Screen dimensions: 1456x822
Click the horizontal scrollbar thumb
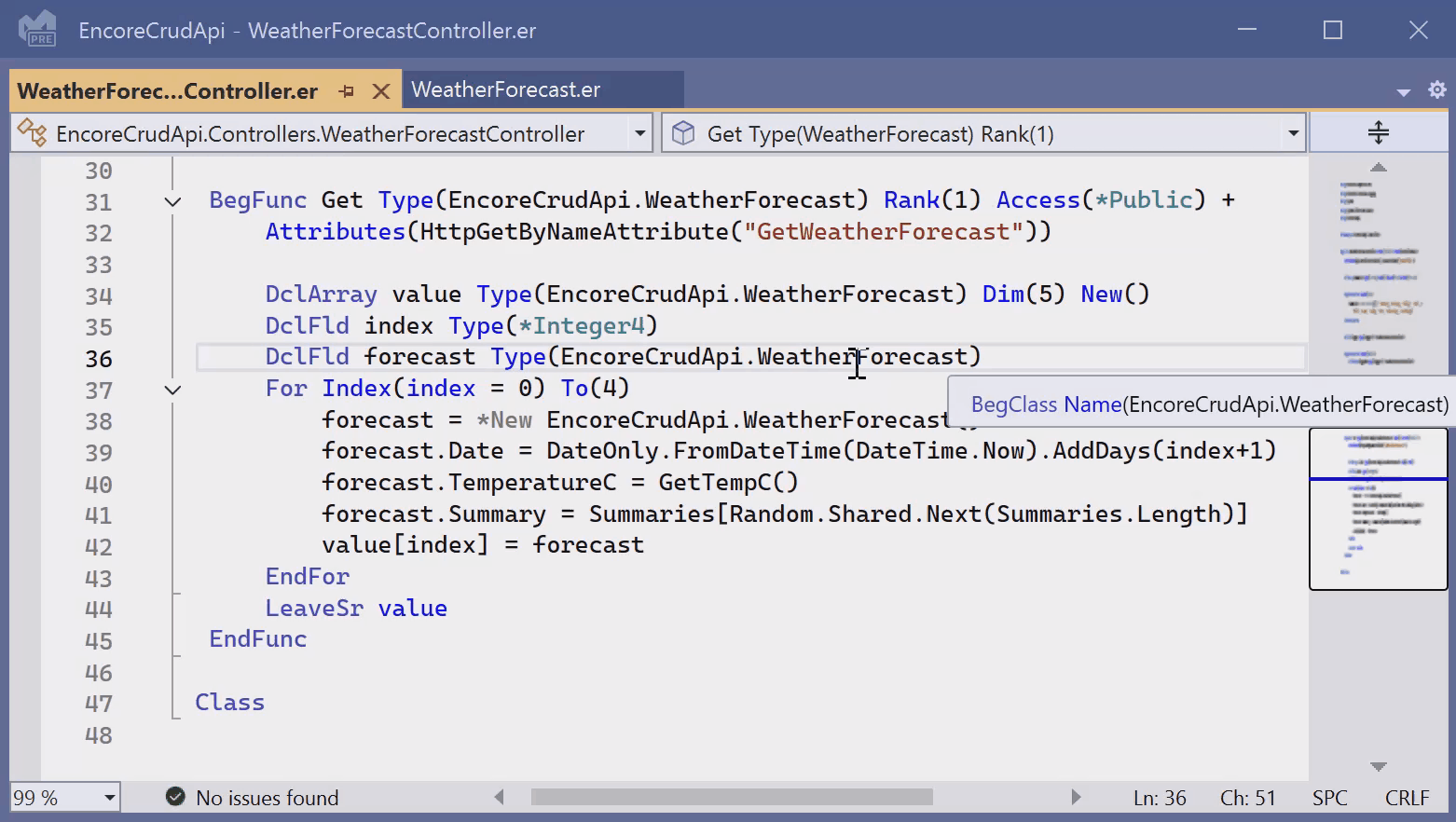(x=732, y=797)
